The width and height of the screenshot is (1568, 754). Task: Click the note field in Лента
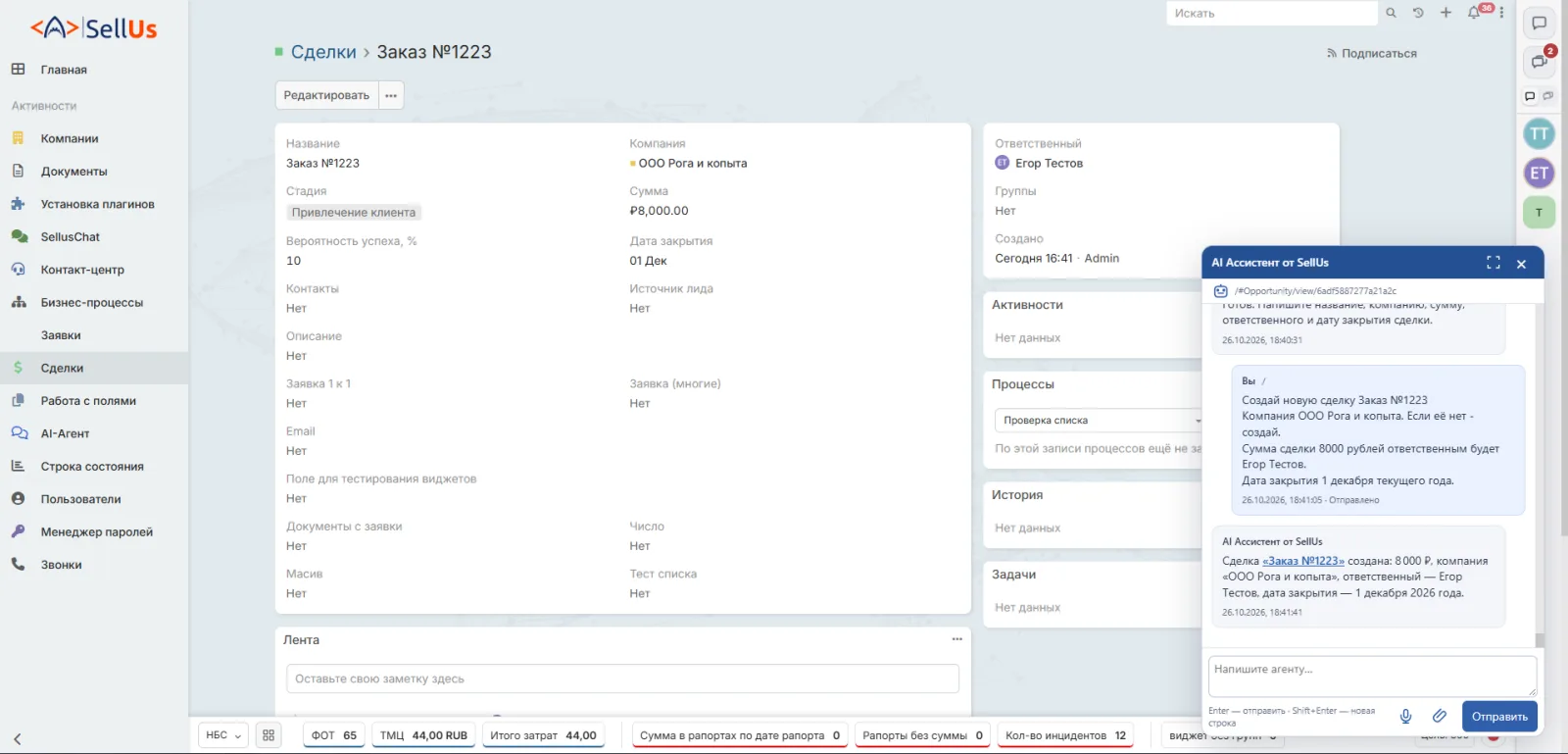pos(622,679)
